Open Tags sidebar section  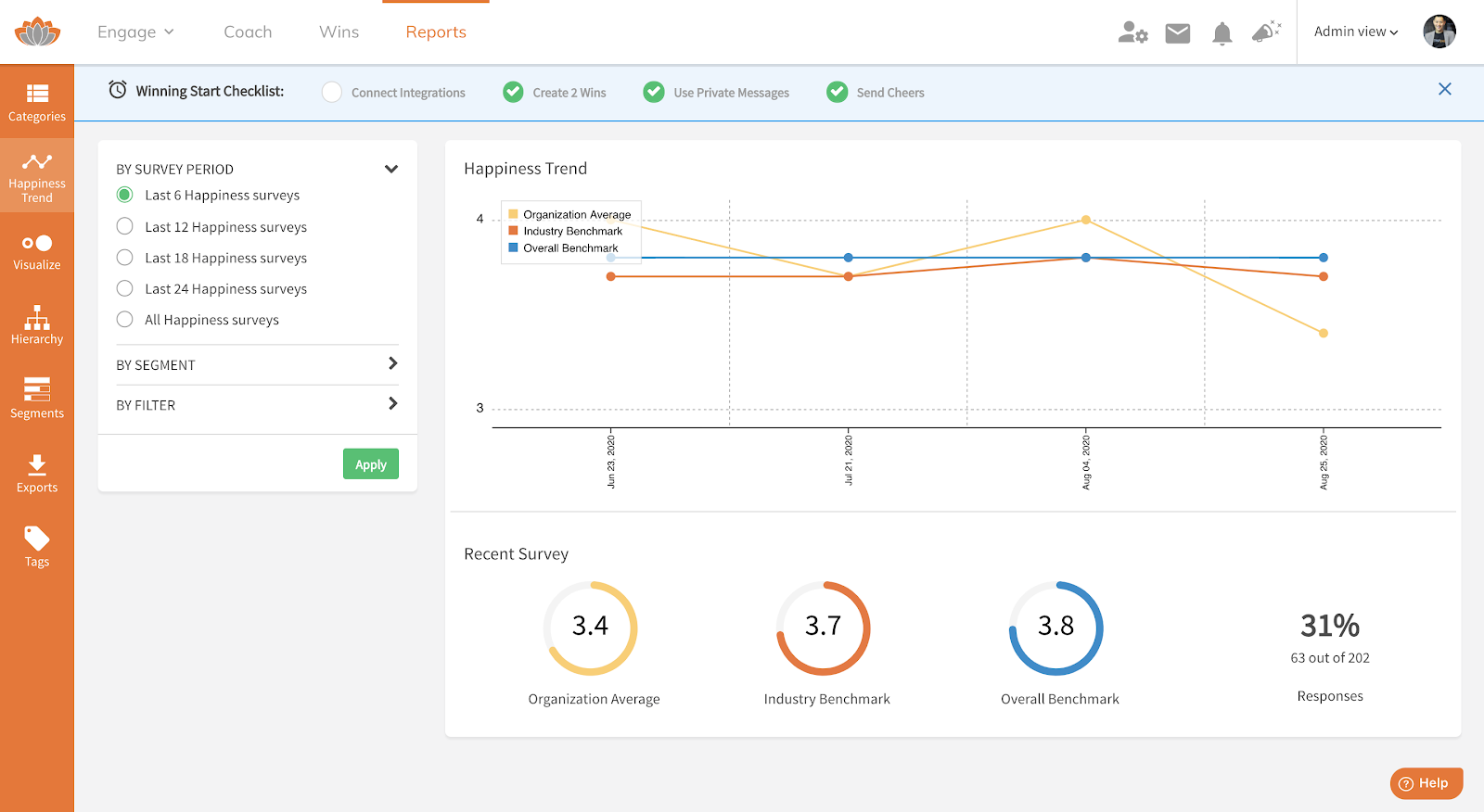pos(37,547)
